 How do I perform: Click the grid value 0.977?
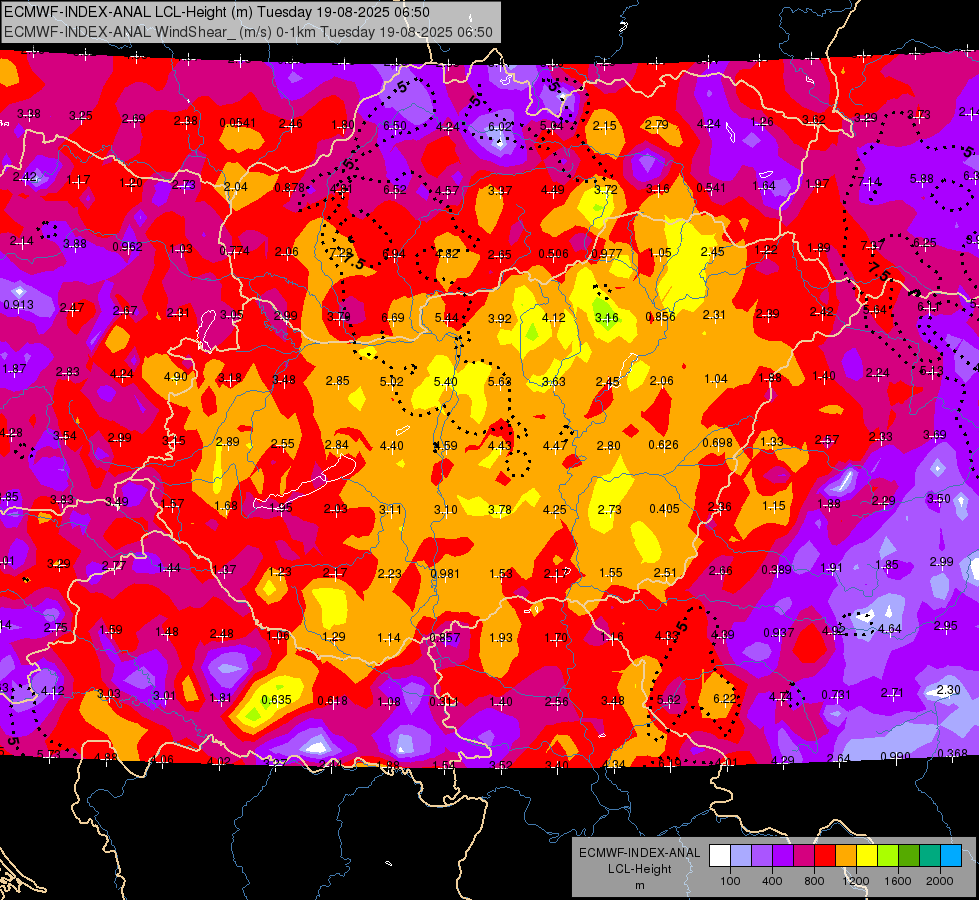tap(606, 253)
